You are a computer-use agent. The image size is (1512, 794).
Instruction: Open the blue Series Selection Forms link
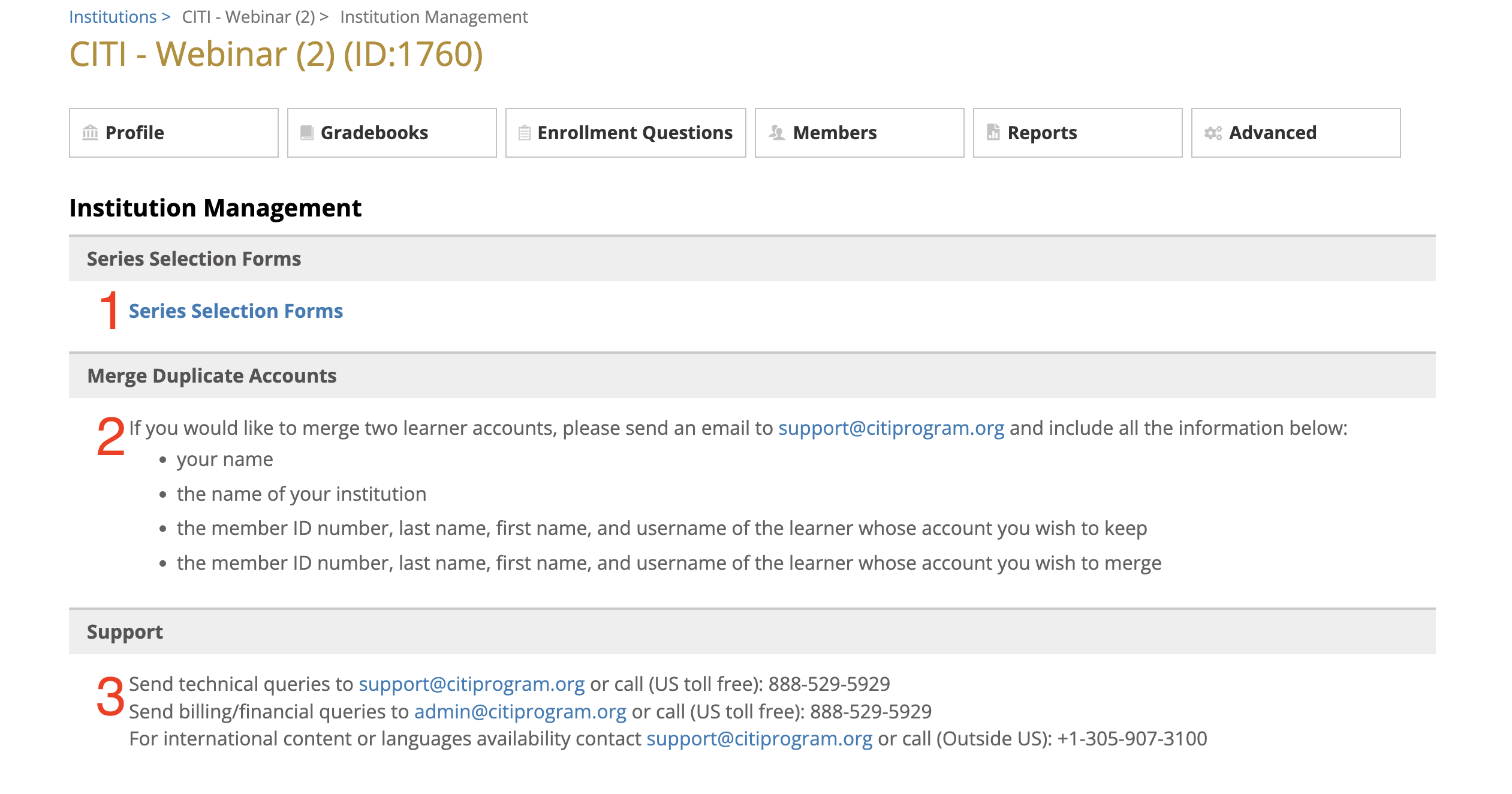[236, 311]
